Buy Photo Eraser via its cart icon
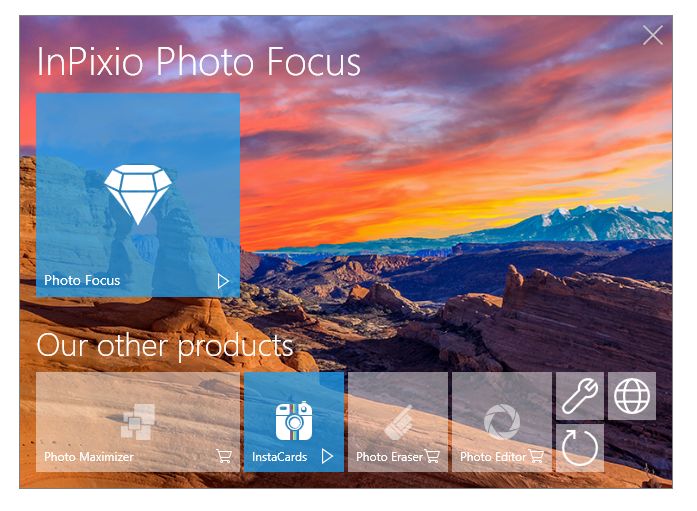Image resolution: width=697 pixels, height=511 pixels. click(432, 456)
